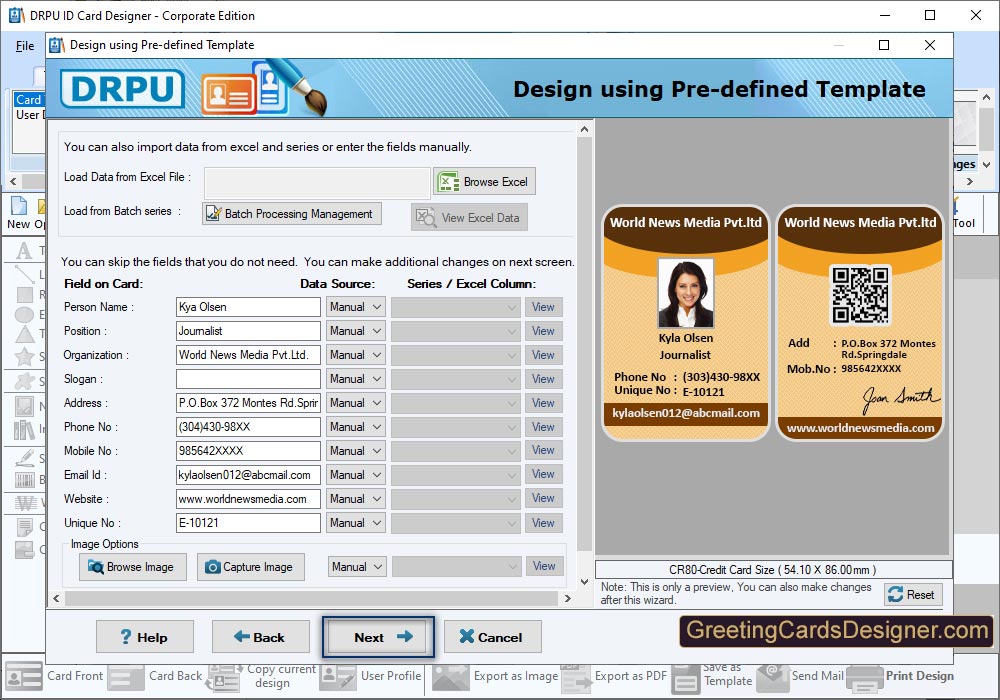1000x700 pixels.
Task: Click the User Profile icon
Action: 337,677
